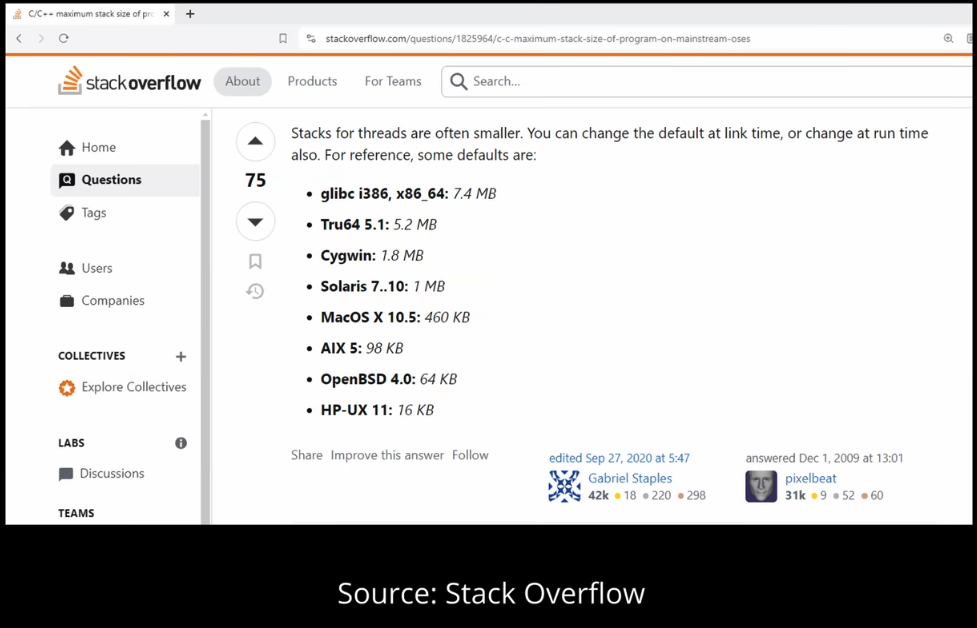Image resolution: width=977 pixels, height=628 pixels.
Task: Click the Labs info icon
Action: point(180,443)
